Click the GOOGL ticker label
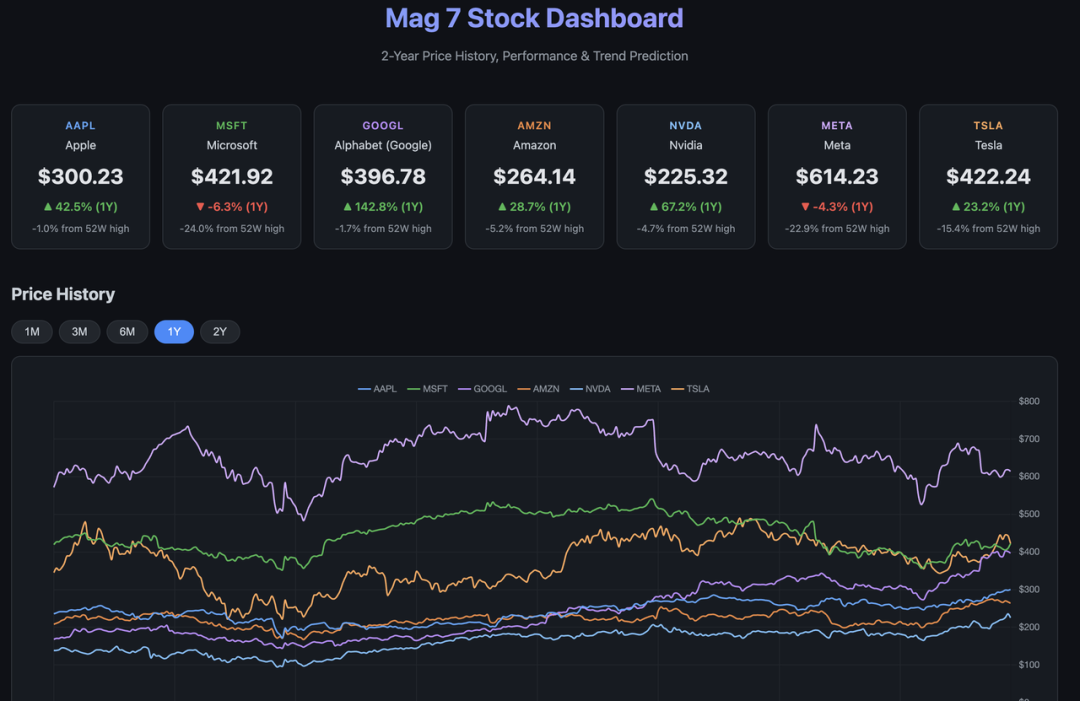The height and width of the screenshot is (701, 1080). coord(383,126)
